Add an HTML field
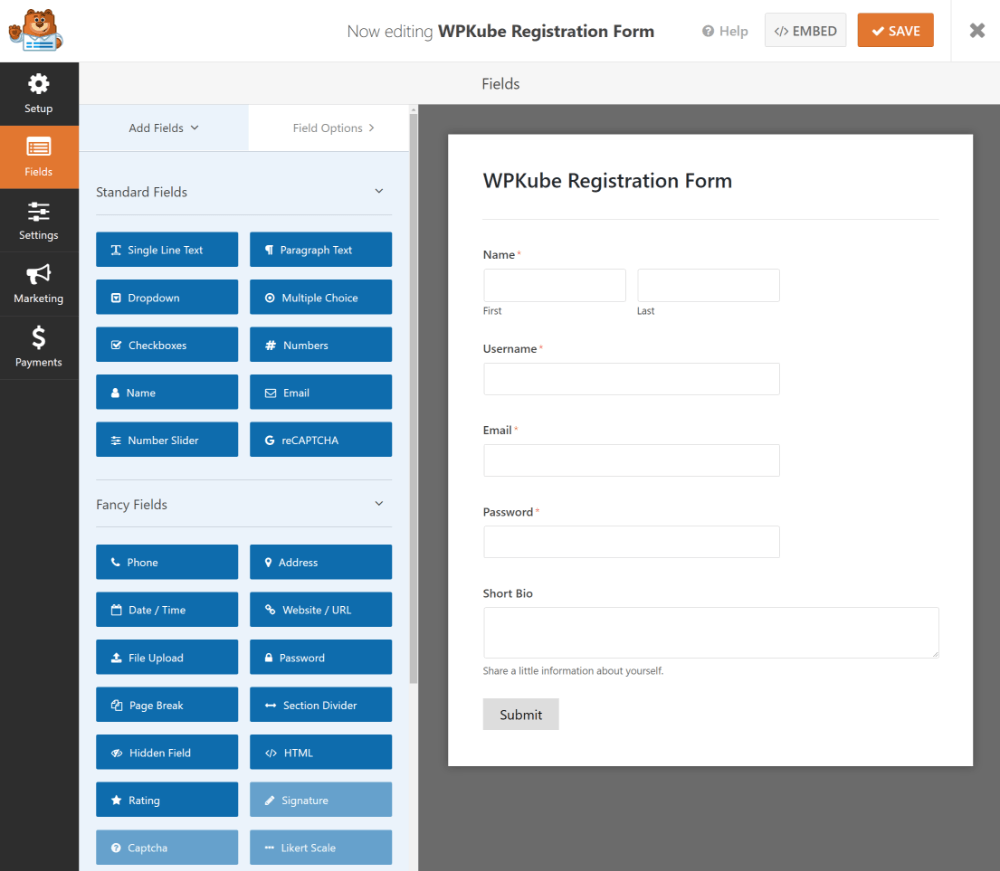 pos(321,752)
